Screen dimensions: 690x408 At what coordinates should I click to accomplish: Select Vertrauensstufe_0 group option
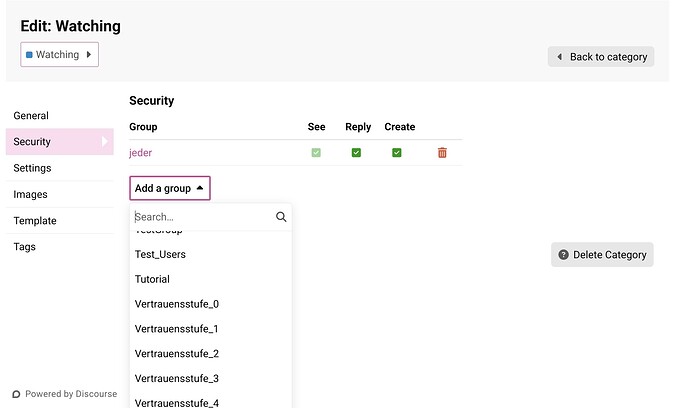pyautogui.click(x=211, y=304)
